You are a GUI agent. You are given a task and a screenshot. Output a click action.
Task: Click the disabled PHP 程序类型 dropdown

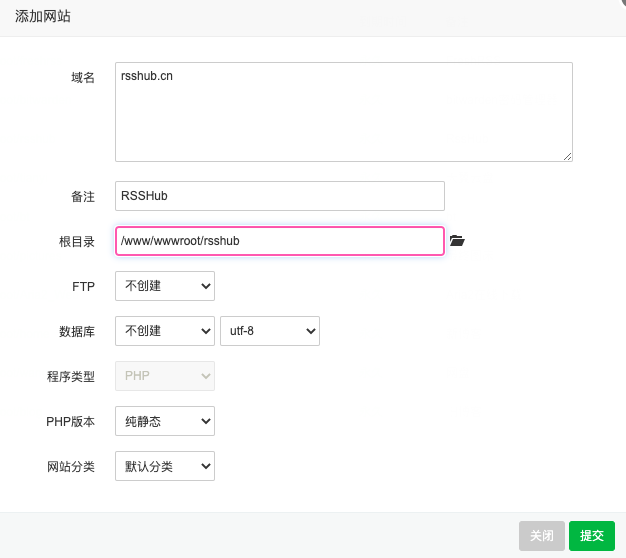164,376
